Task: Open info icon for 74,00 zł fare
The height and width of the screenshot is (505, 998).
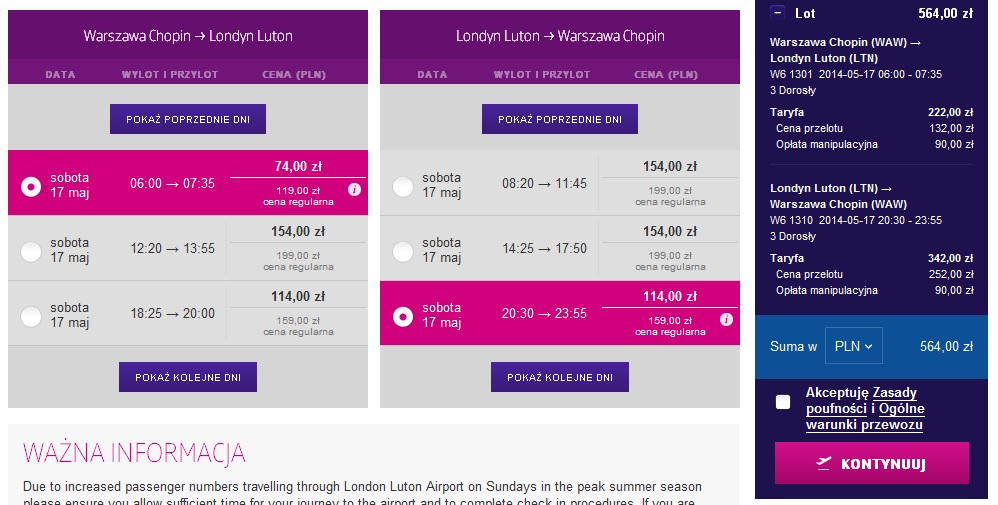Action: 355,190
